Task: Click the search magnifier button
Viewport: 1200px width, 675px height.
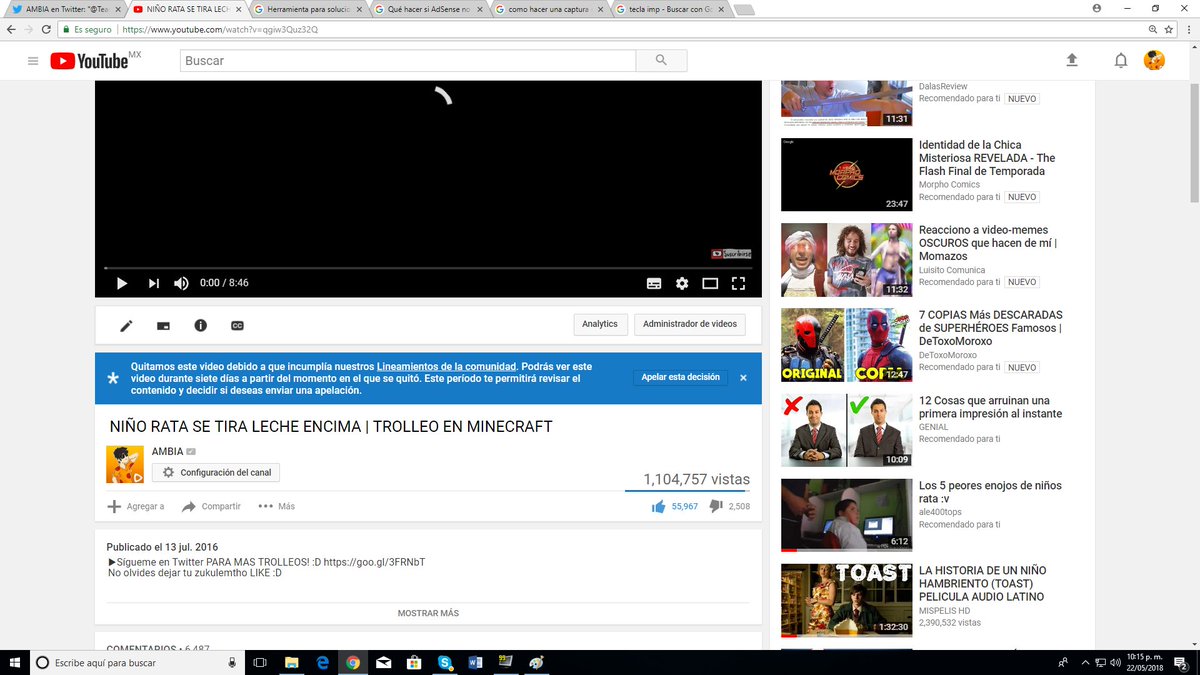Action: click(661, 61)
